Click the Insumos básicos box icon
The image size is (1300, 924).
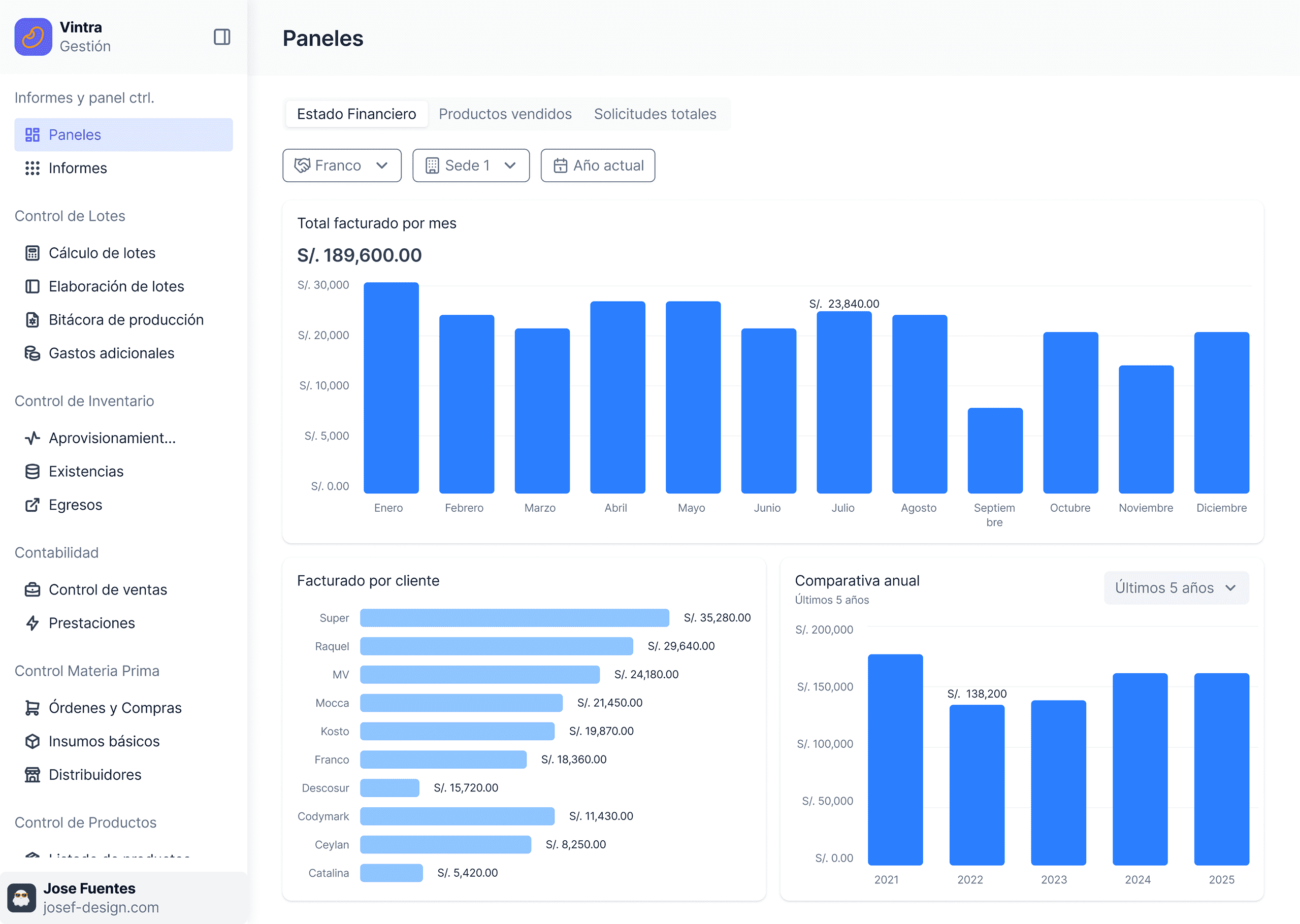(32, 741)
